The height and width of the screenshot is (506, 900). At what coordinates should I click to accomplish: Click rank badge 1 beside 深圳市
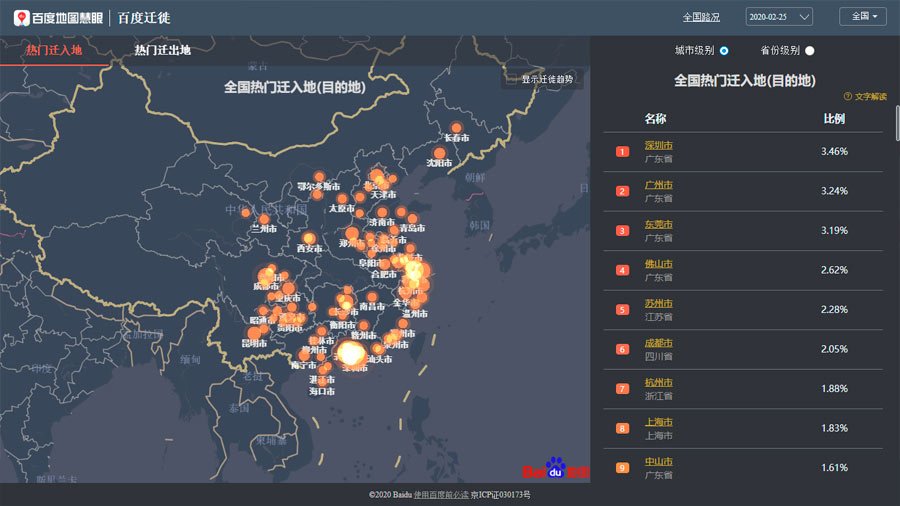[622, 151]
